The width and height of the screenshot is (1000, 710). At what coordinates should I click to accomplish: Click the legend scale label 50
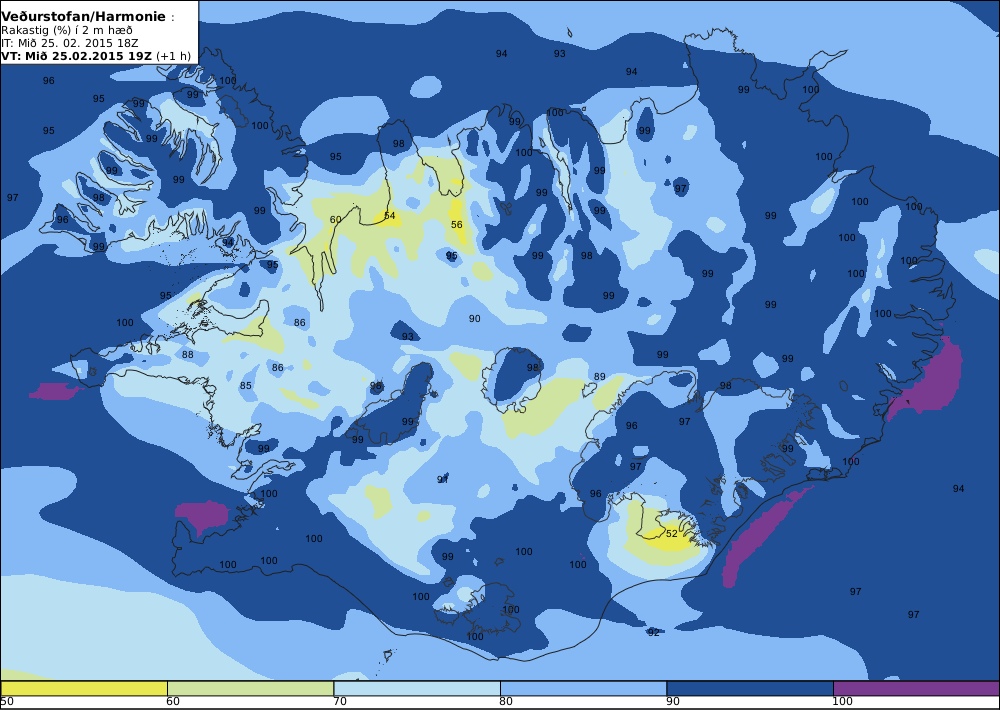tap(7, 702)
